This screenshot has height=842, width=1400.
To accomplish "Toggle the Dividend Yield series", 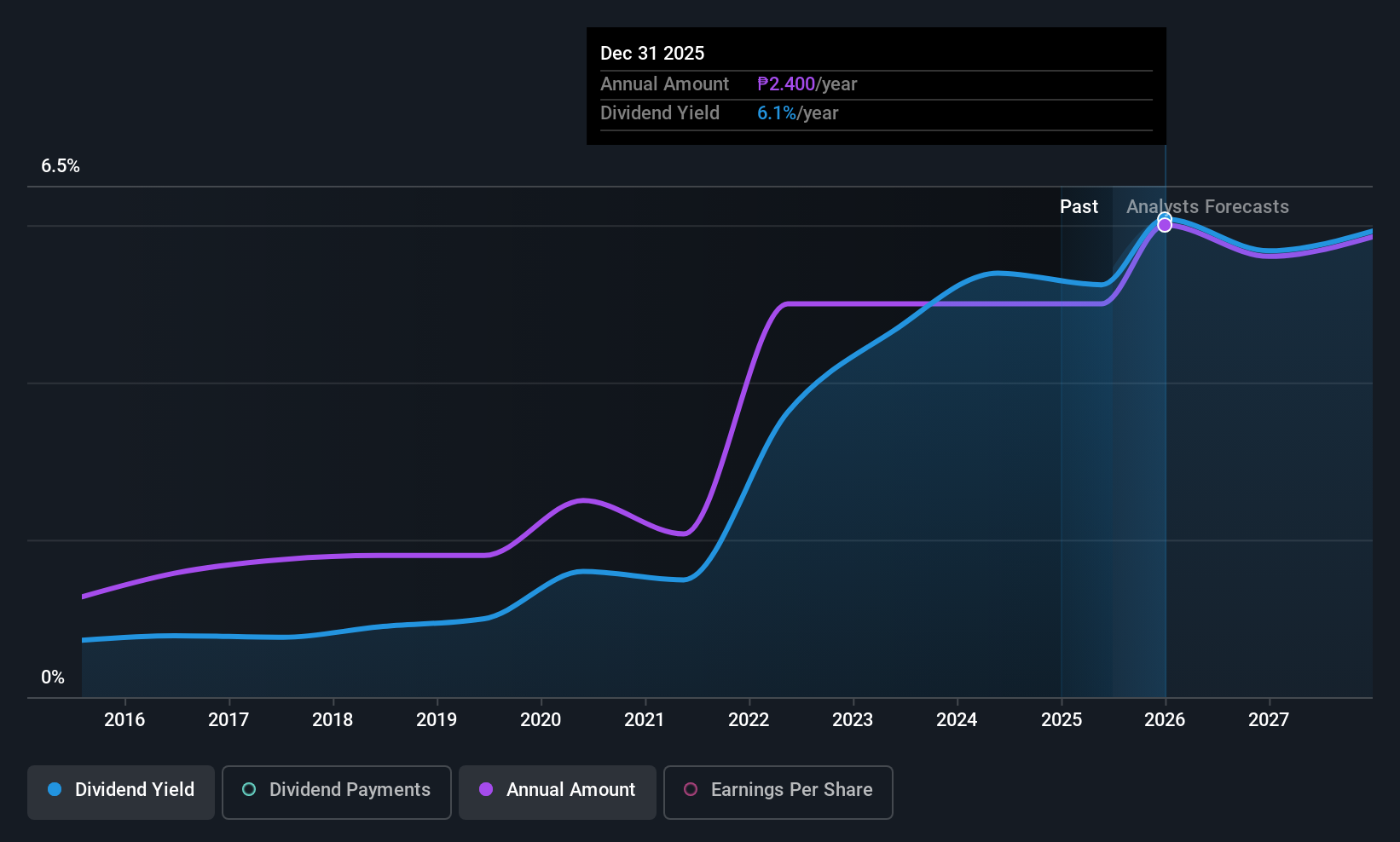I will [x=121, y=793].
